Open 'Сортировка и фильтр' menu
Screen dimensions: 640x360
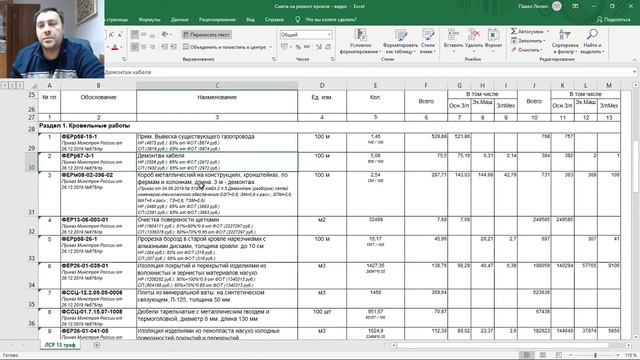coord(565,42)
